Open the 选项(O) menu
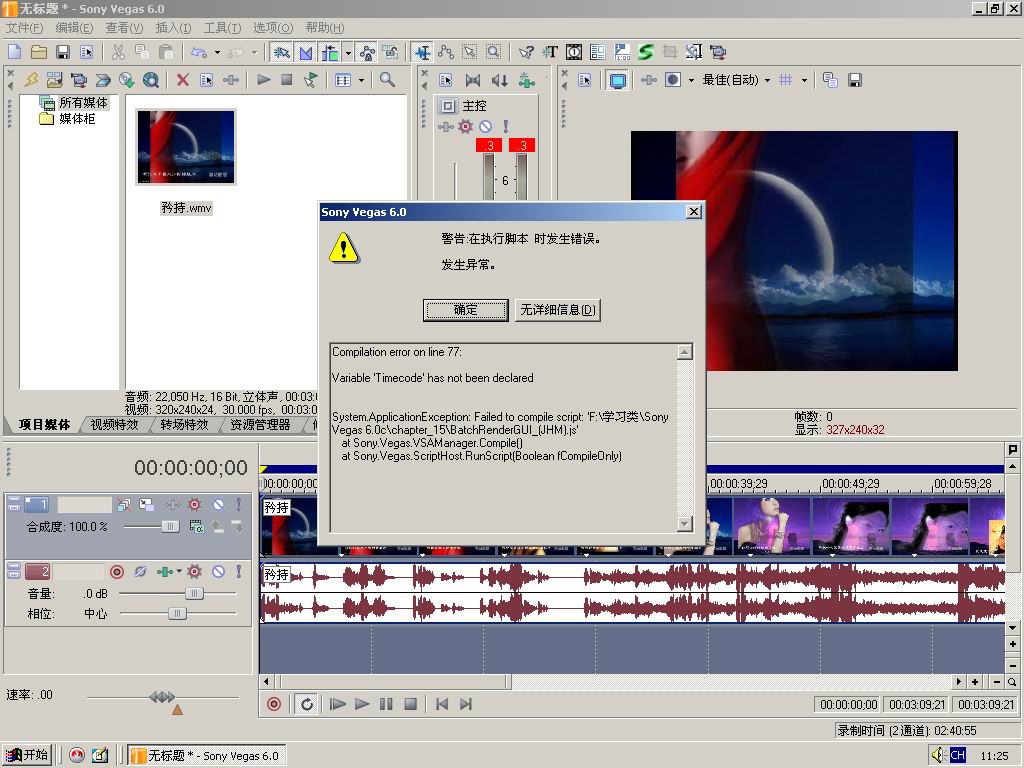Screen dimensions: 1024x768 pos(272,27)
